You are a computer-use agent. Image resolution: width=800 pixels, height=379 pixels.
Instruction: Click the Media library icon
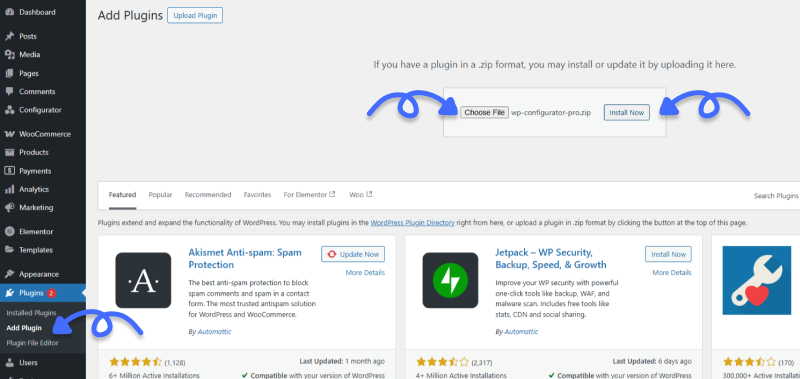point(9,55)
